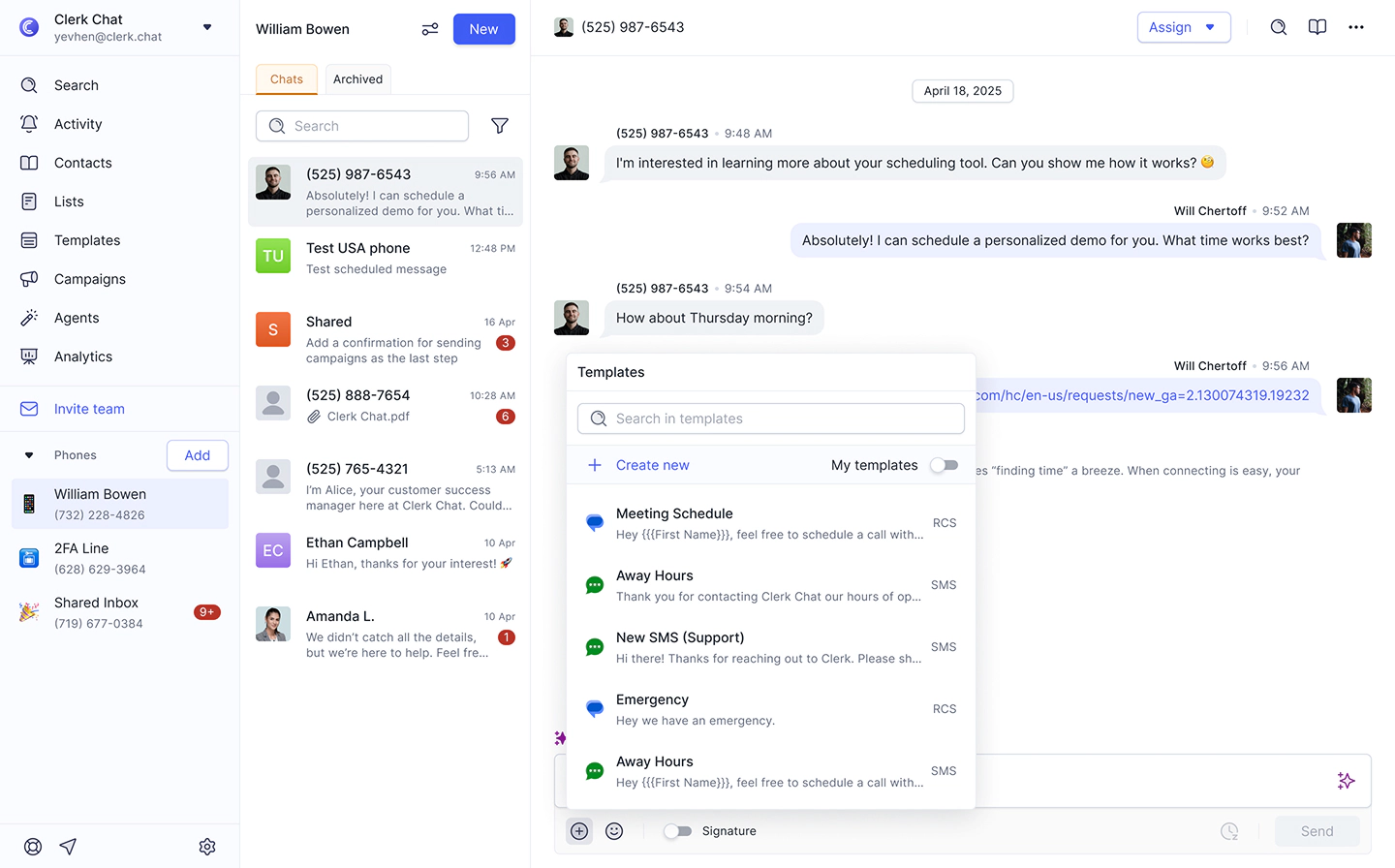Toggle the My templates switch
This screenshot has width=1395, height=868.
(x=944, y=465)
